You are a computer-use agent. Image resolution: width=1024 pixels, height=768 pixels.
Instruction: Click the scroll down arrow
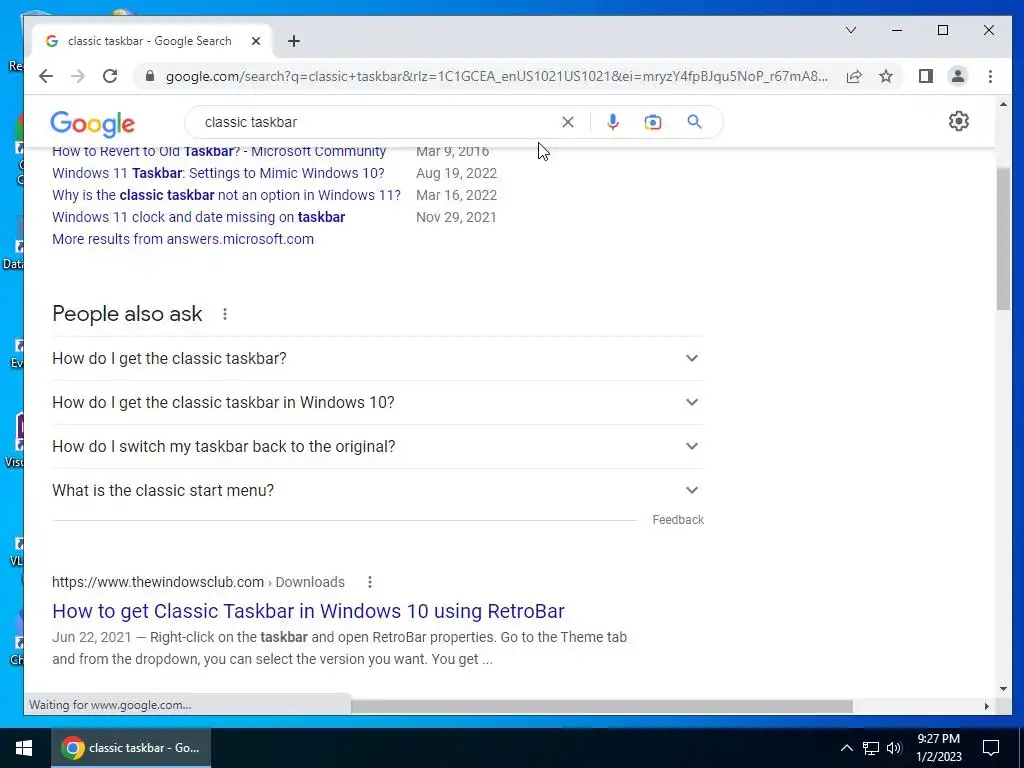[1003, 688]
